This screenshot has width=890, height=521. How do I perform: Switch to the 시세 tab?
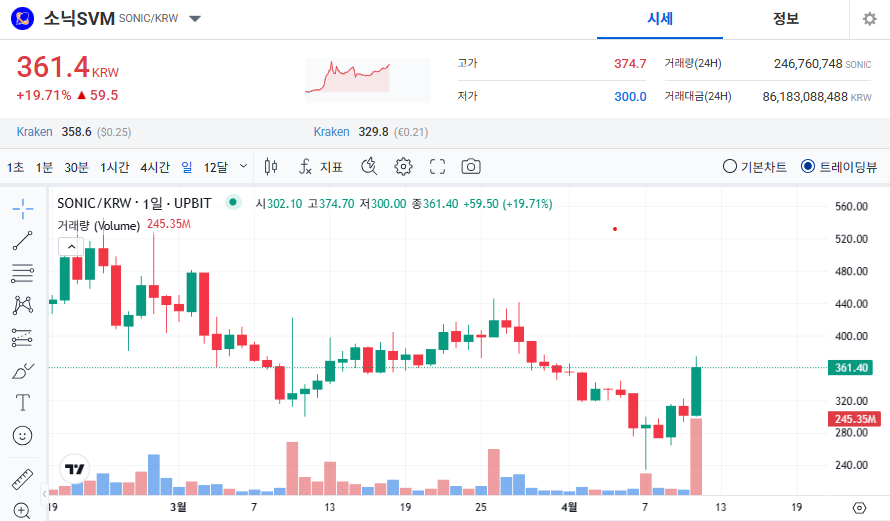(x=660, y=19)
